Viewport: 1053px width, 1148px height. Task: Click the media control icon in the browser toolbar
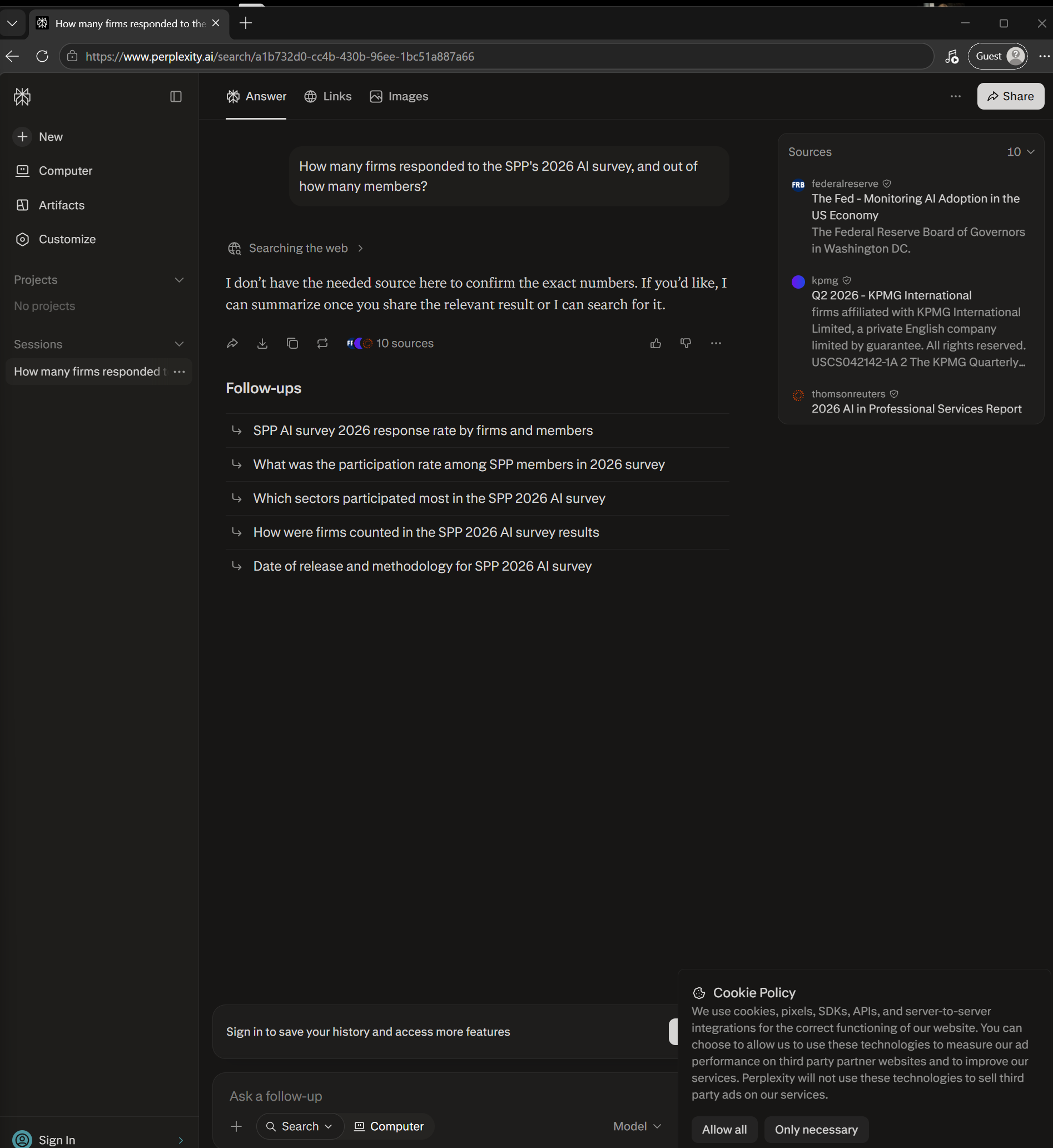click(x=952, y=56)
